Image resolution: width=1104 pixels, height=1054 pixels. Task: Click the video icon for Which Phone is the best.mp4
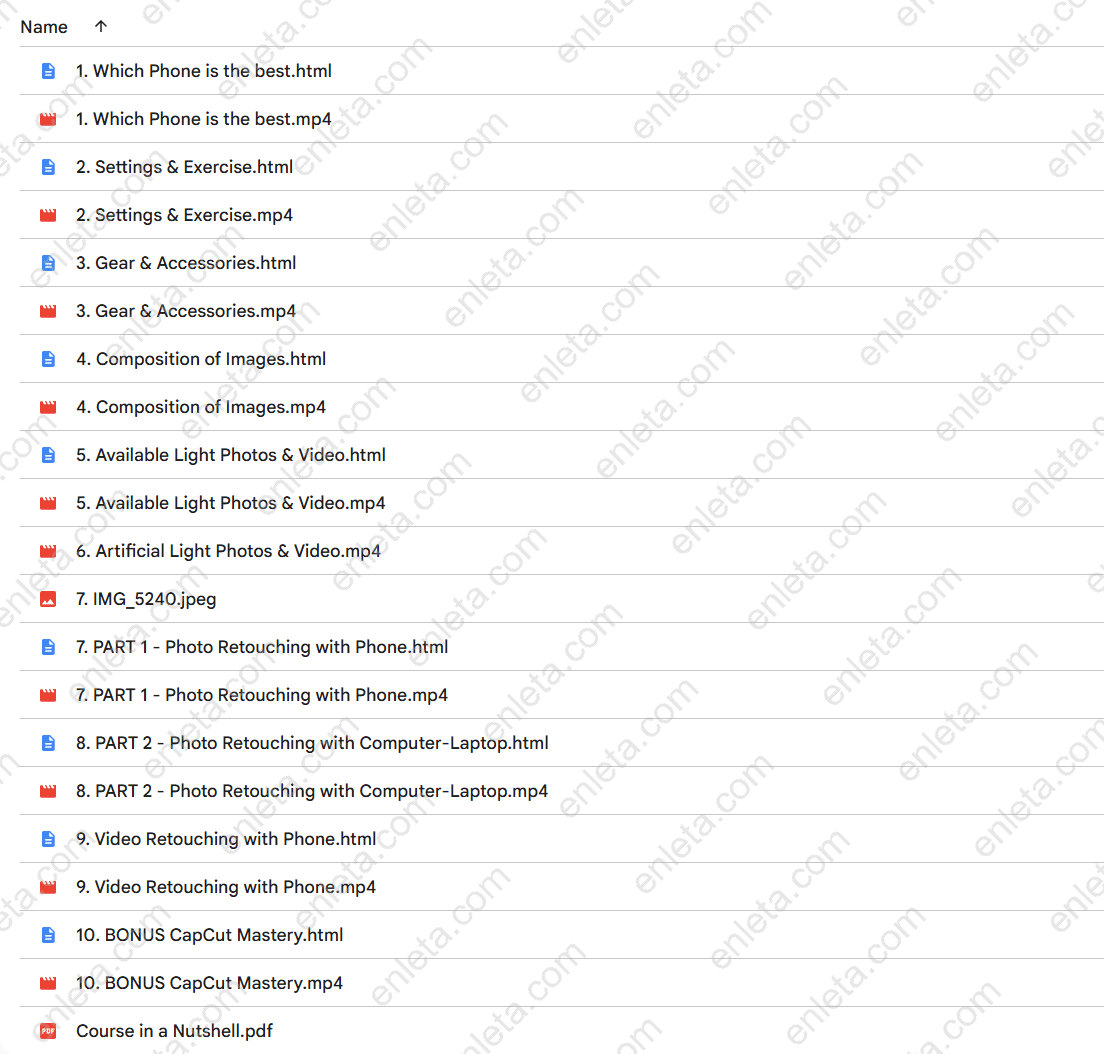tap(48, 119)
